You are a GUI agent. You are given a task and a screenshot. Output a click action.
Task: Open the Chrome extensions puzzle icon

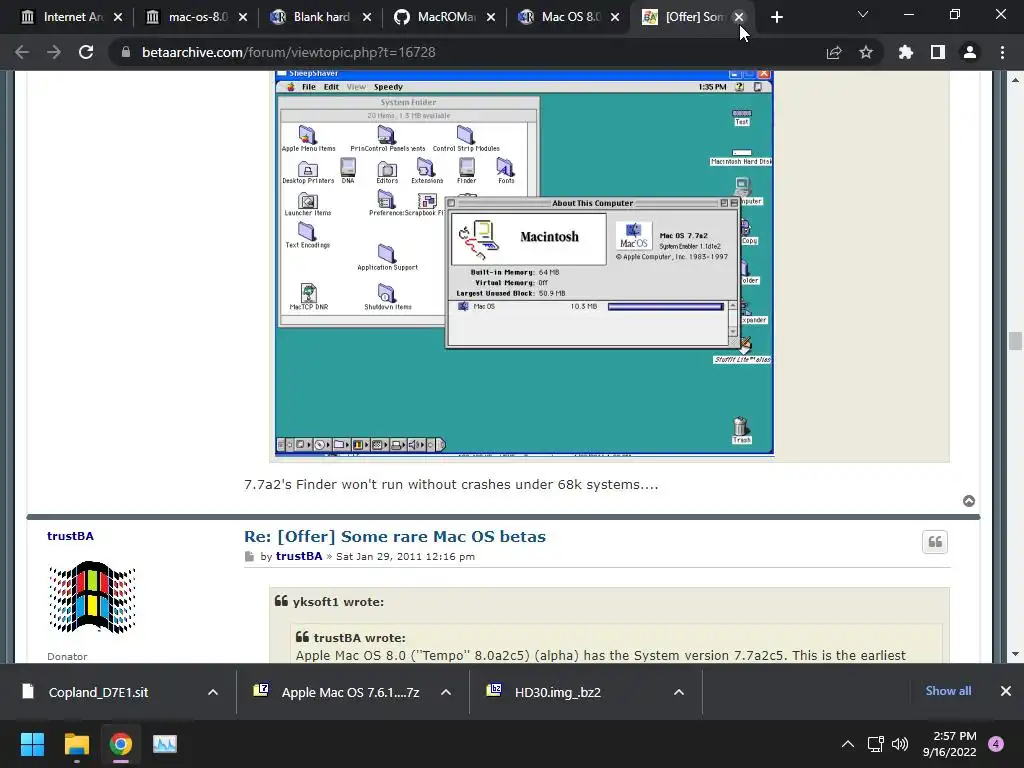906,52
